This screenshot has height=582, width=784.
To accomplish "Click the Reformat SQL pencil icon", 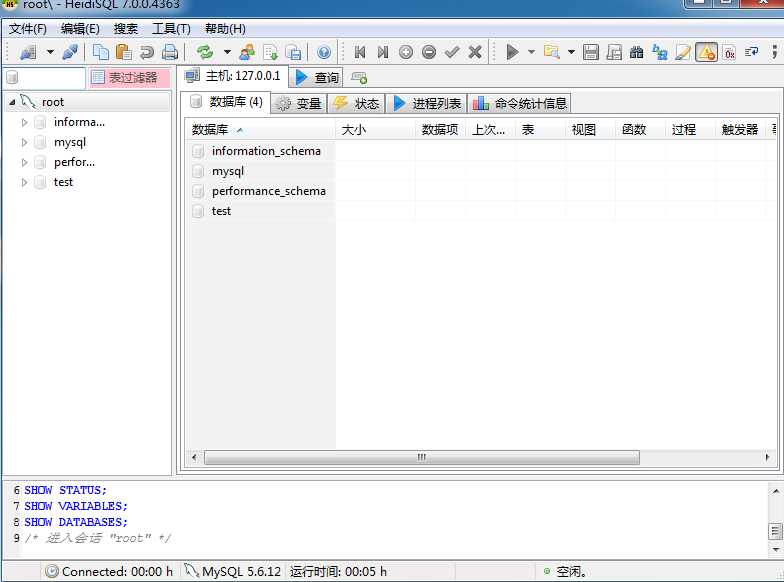I will point(683,52).
